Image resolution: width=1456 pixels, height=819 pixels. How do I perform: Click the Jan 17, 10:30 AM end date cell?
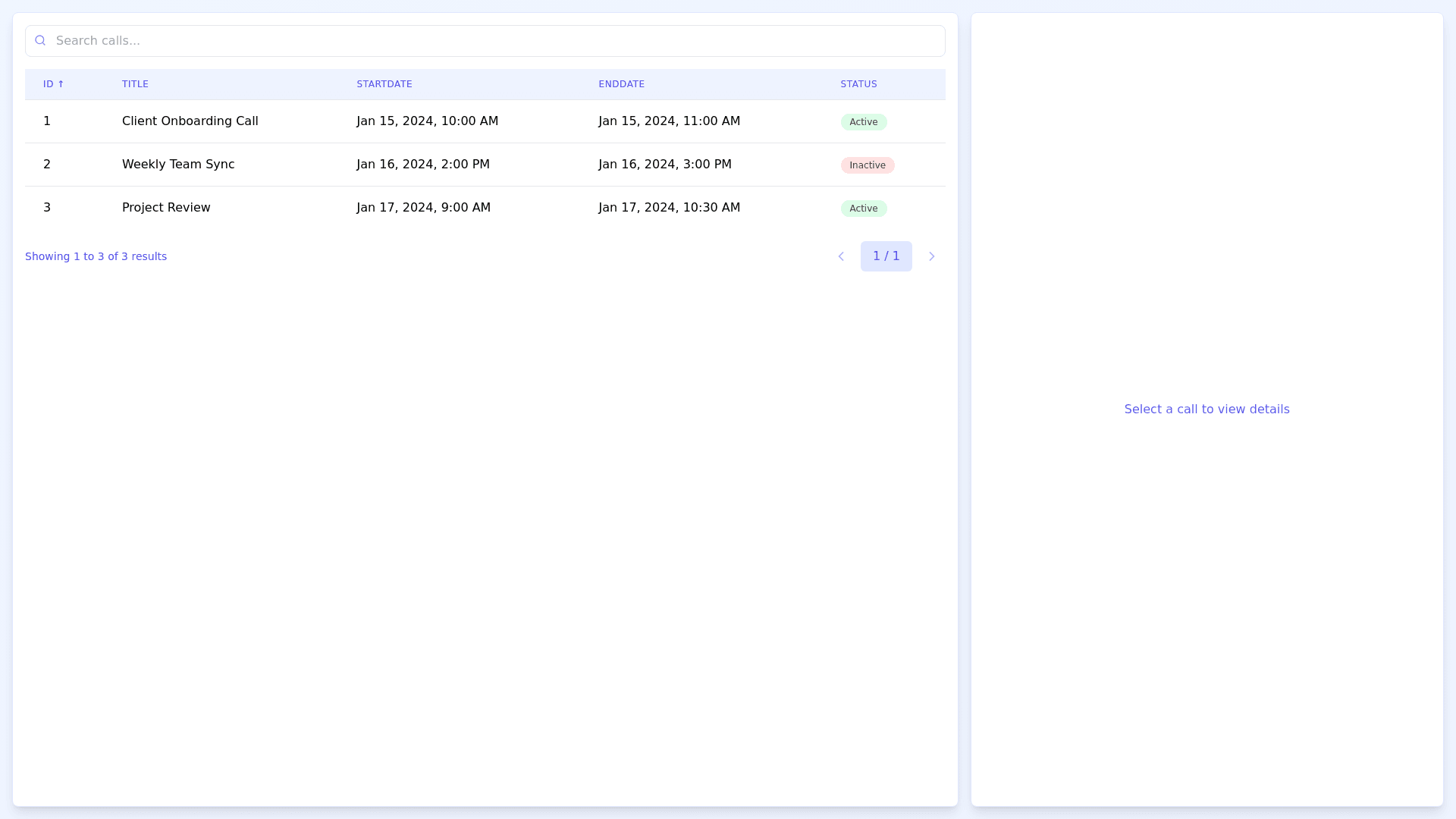[669, 208]
